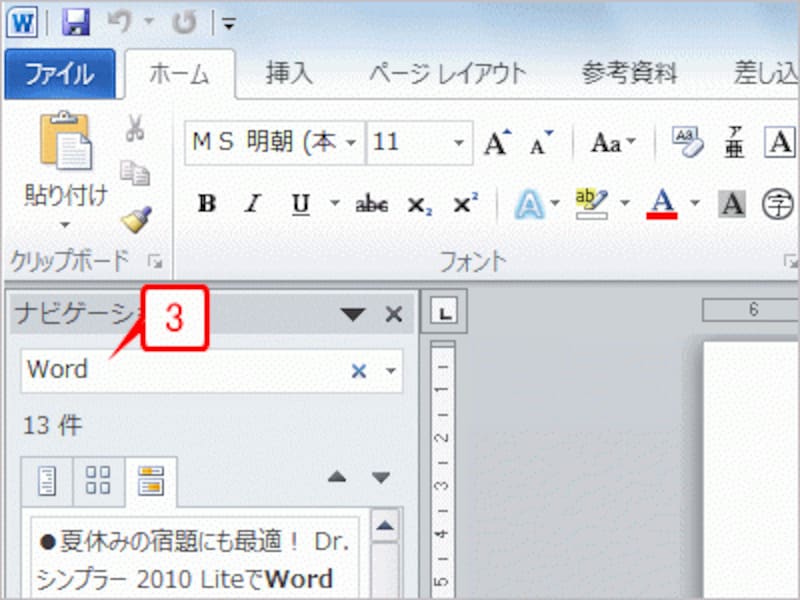Image resolution: width=800 pixels, height=600 pixels.
Task: Toggle superscript formatting
Action: coord(465,204)
